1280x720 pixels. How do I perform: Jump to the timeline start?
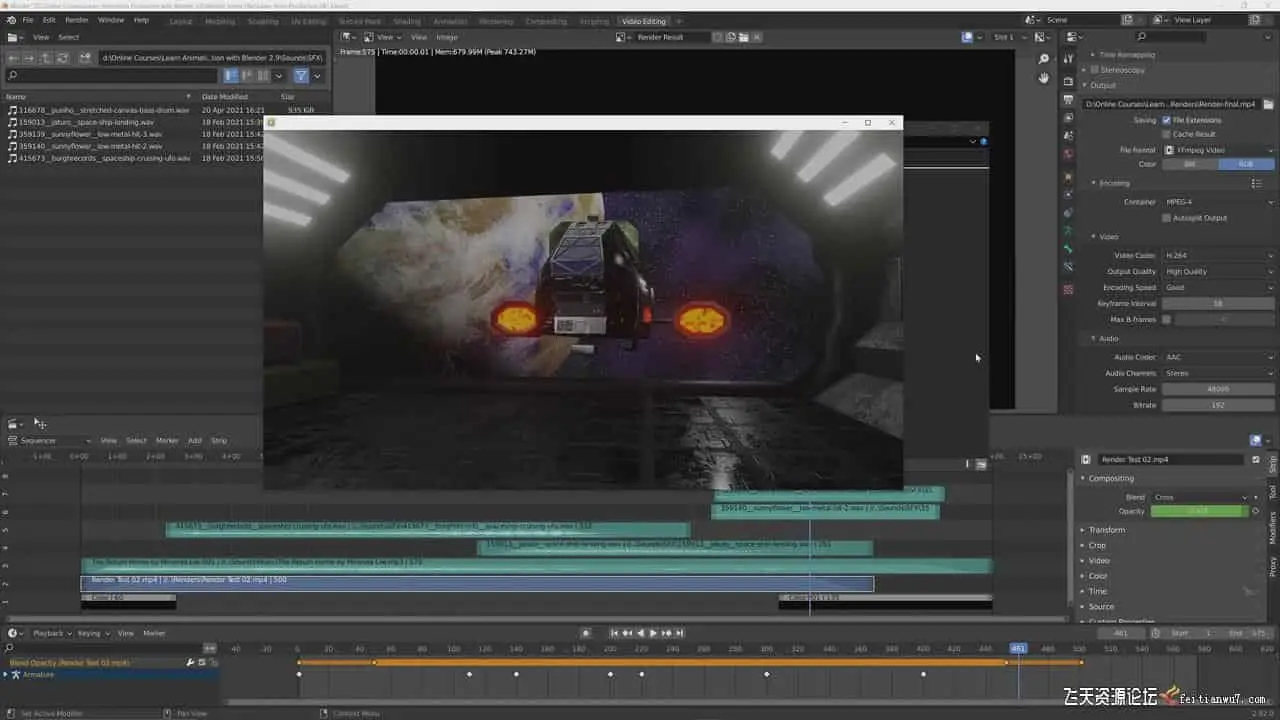point(614,633)
